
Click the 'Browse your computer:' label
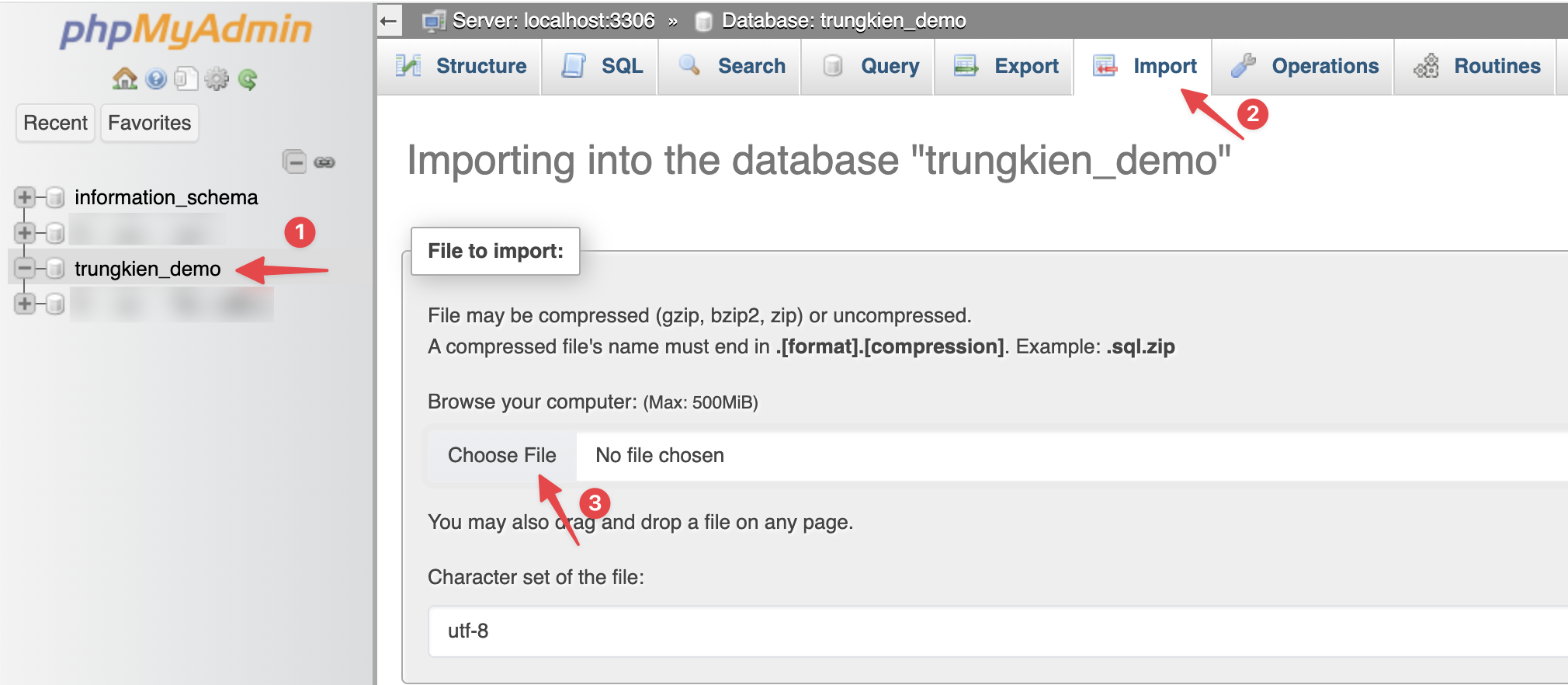pyautogui.click(x=532, y=402)
